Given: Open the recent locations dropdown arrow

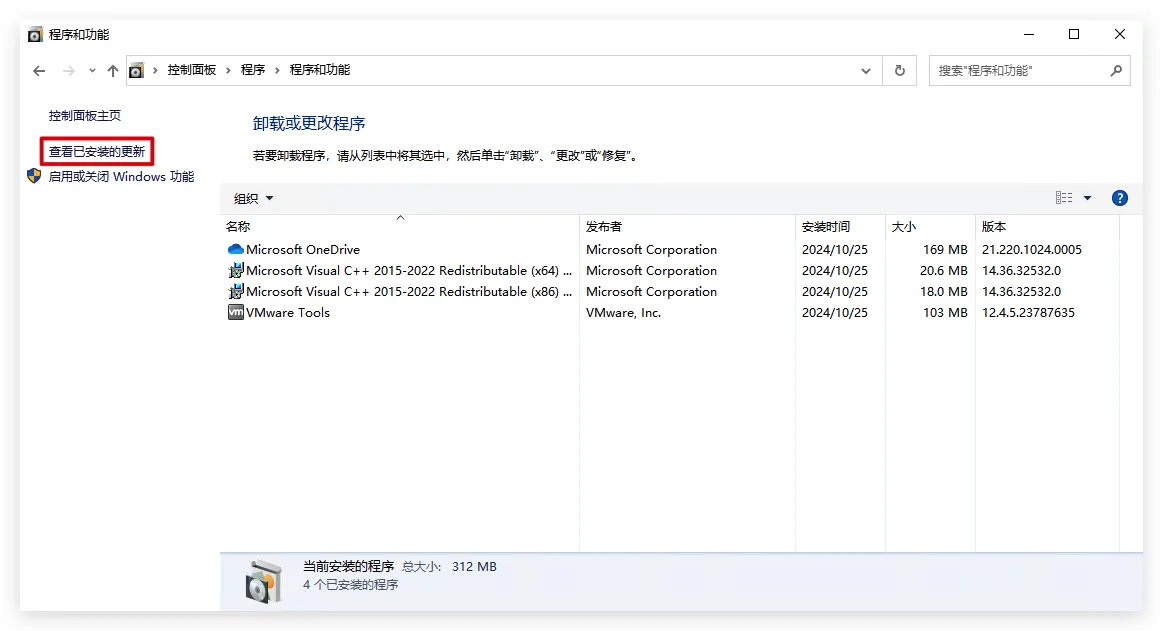Looking at the screenshot, I should click(x=92, y=71).
